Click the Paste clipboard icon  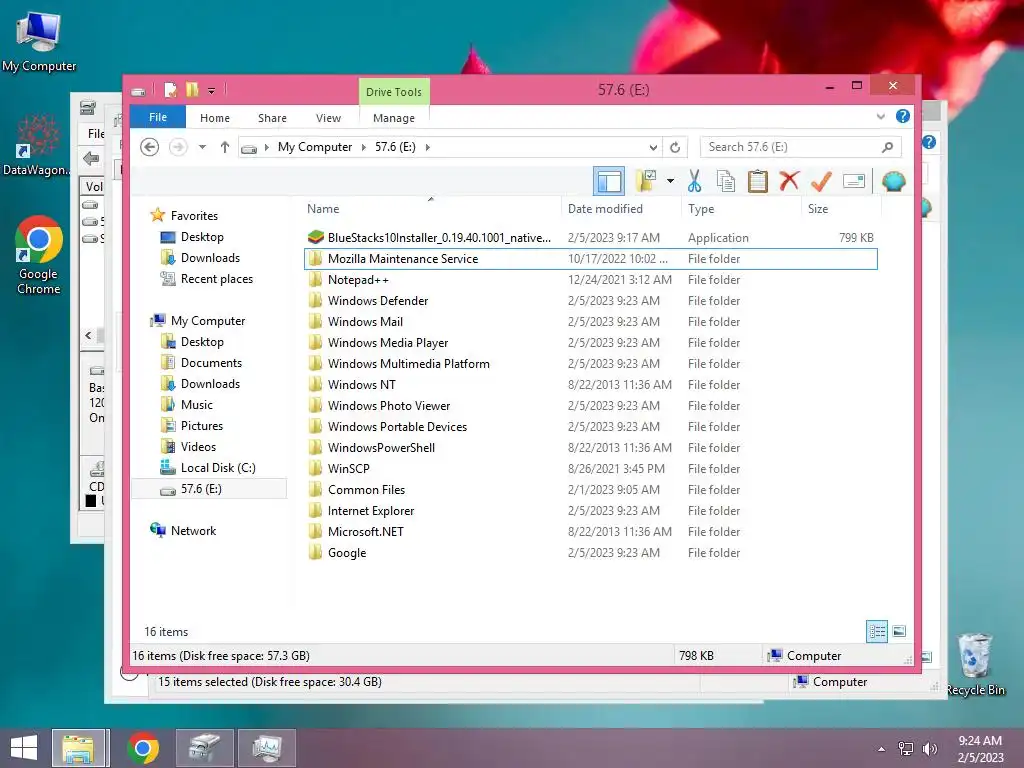(758, 181)
